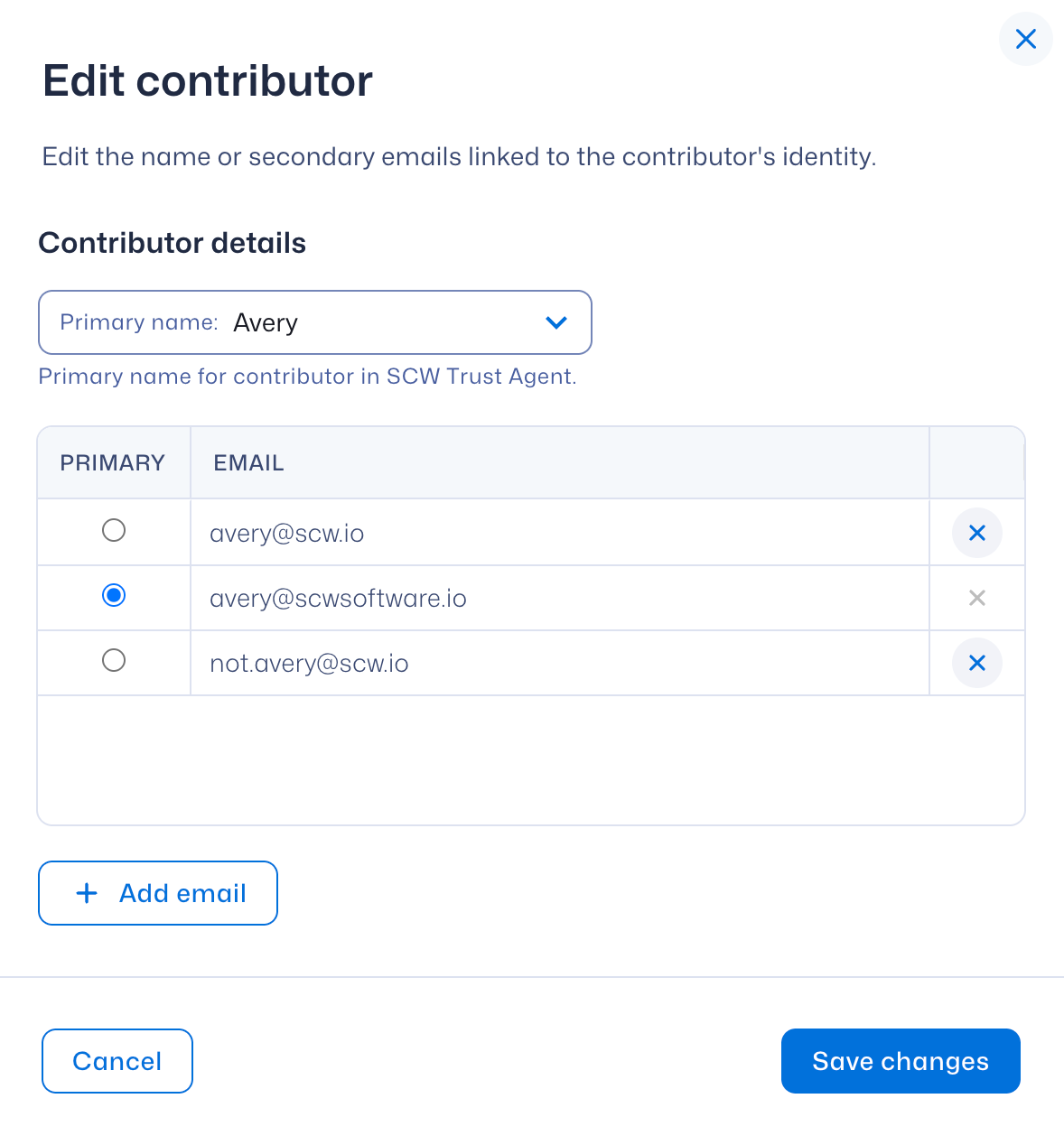Make not.avery@scw.io the primary email
Image resolution: width=1064 pixels, height=1145 pixels.
(x=114, y=660)
